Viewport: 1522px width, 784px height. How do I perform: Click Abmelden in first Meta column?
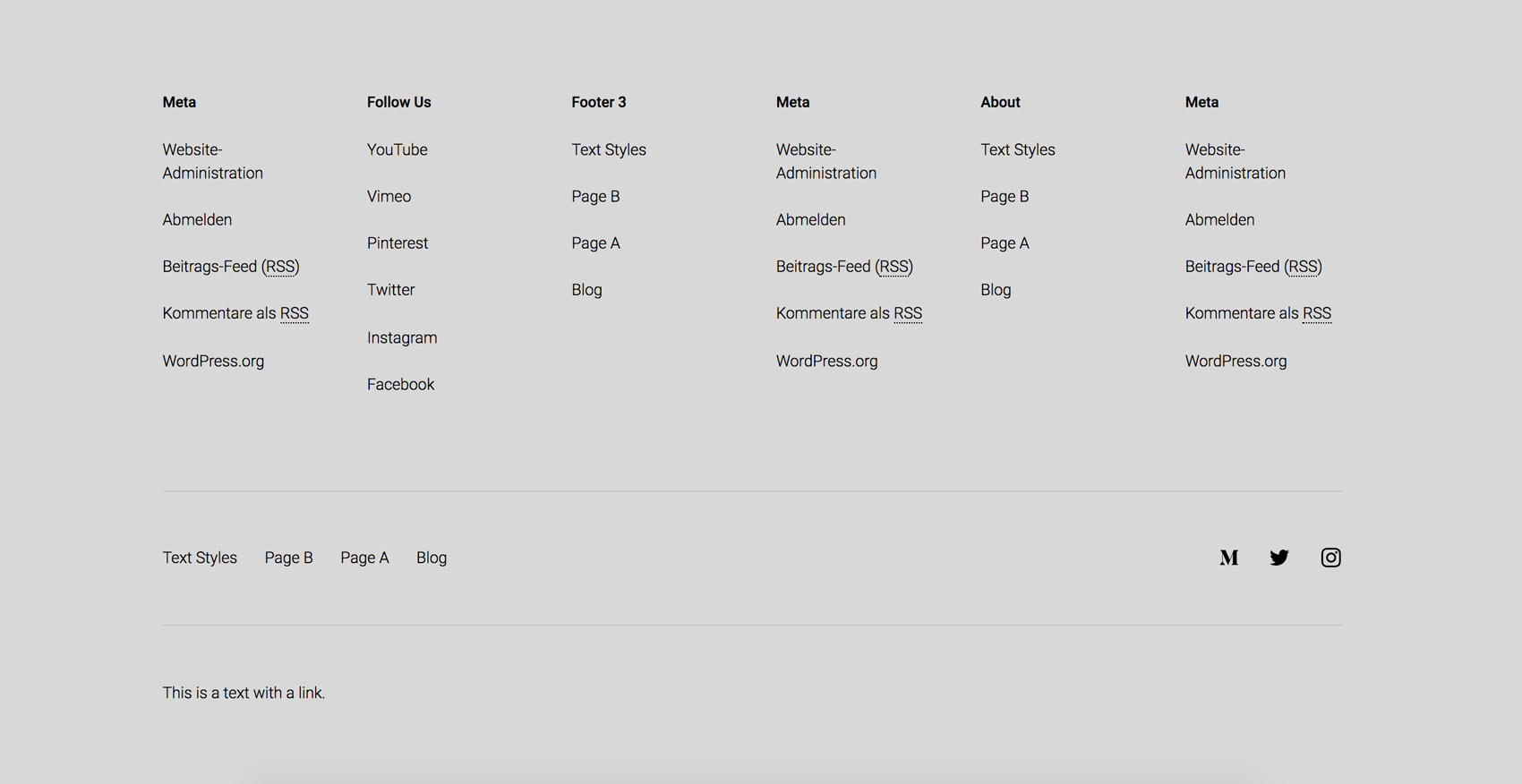pos(197,219)
